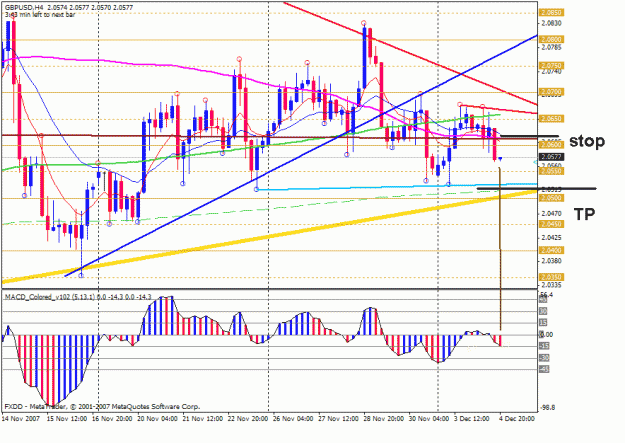Click the 21 Nov 12:00 time label
Screen dimensions: 625x443
202,419
